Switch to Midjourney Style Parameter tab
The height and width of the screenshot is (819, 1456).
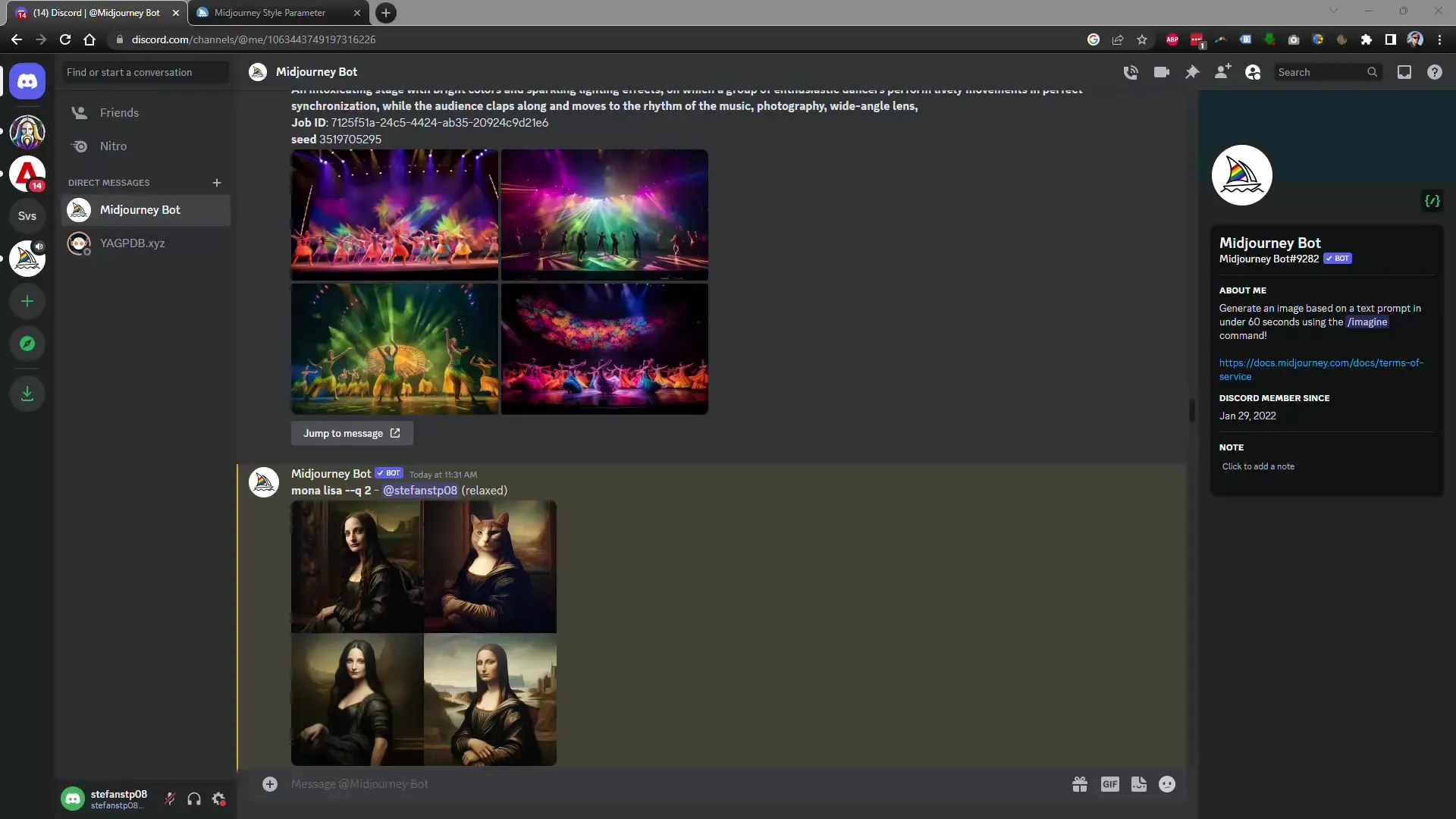(270, 12)
